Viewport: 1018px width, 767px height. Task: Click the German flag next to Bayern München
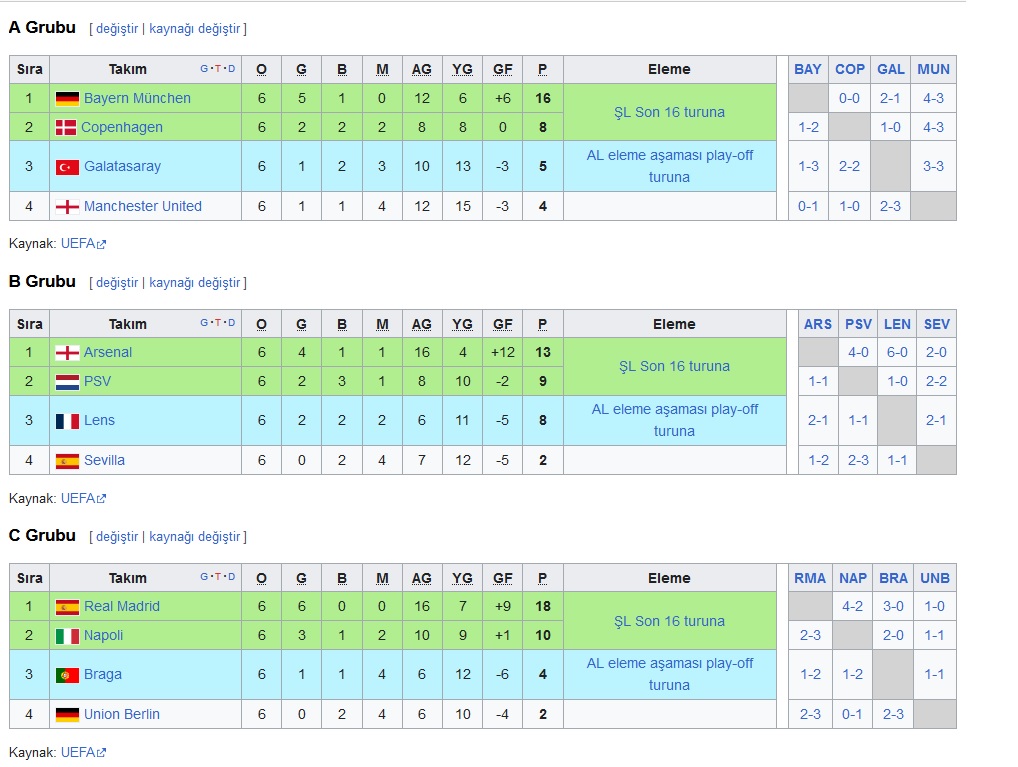[x=68, y=99]
